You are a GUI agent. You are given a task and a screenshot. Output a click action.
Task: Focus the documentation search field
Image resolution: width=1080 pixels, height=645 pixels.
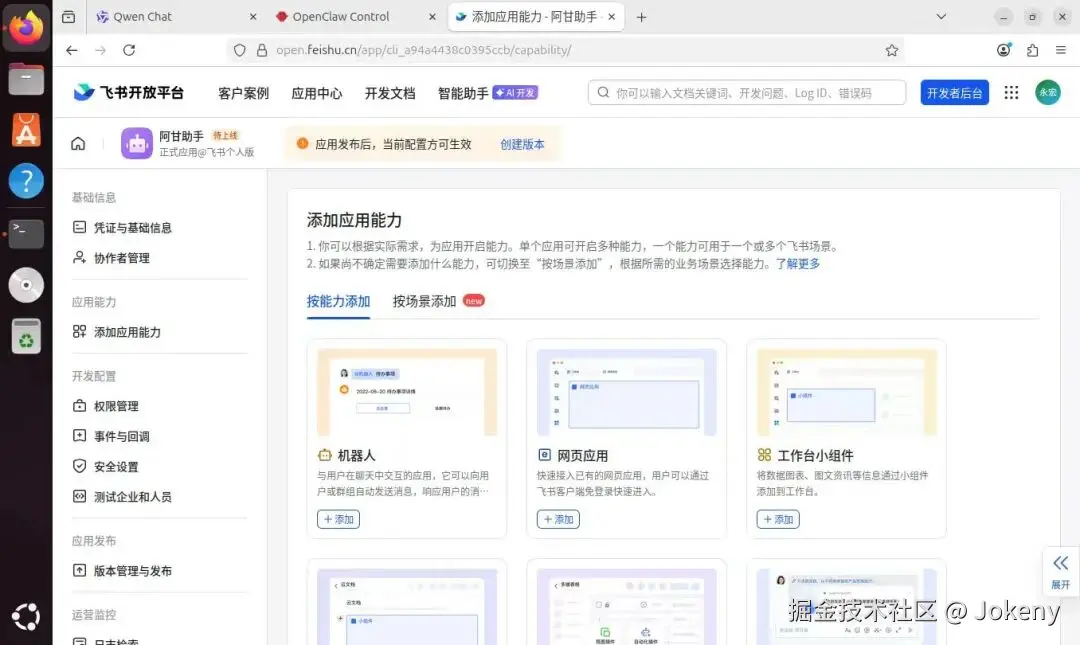point(747,92)
